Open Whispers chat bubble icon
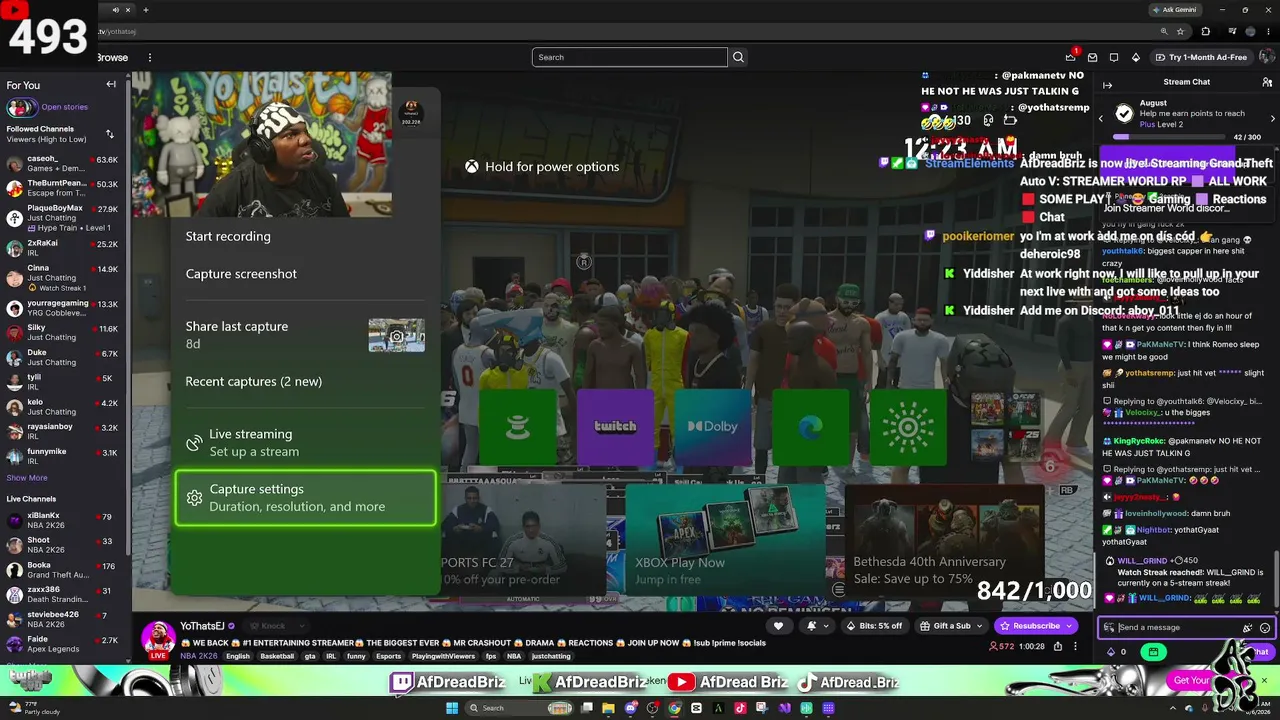1280x720 pixels. tap(1114, 57)
